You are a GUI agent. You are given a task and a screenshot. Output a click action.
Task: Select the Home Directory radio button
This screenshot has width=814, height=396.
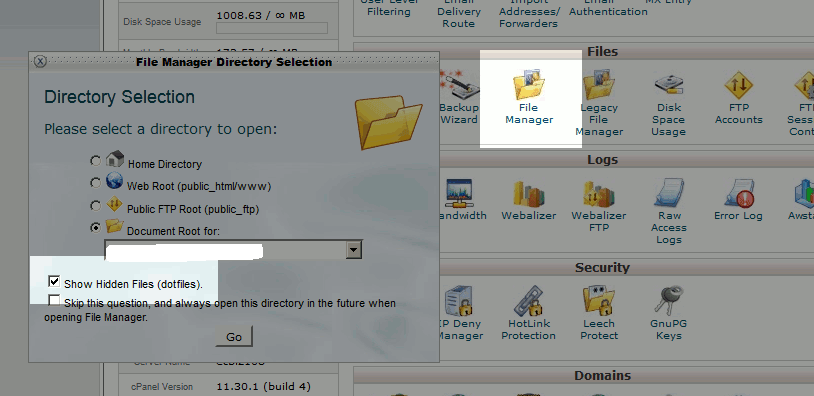95,161
